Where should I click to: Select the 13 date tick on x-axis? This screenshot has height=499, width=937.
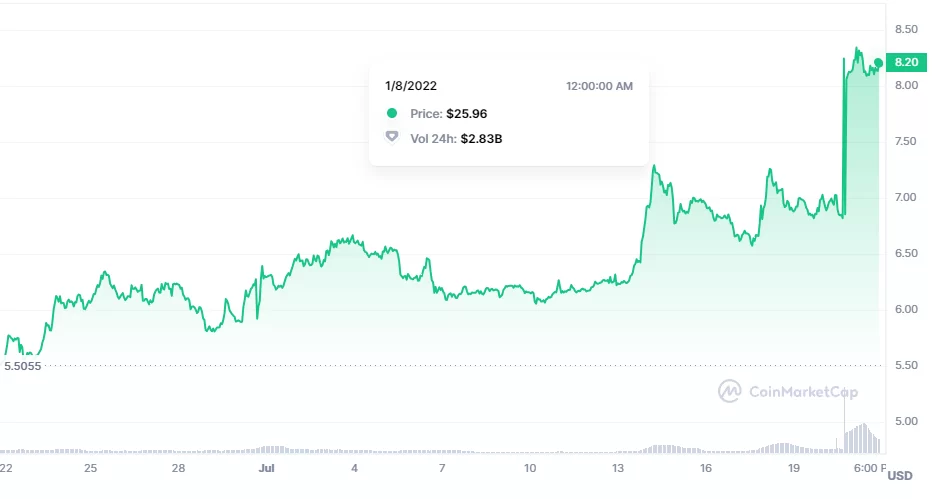[618, 468]
